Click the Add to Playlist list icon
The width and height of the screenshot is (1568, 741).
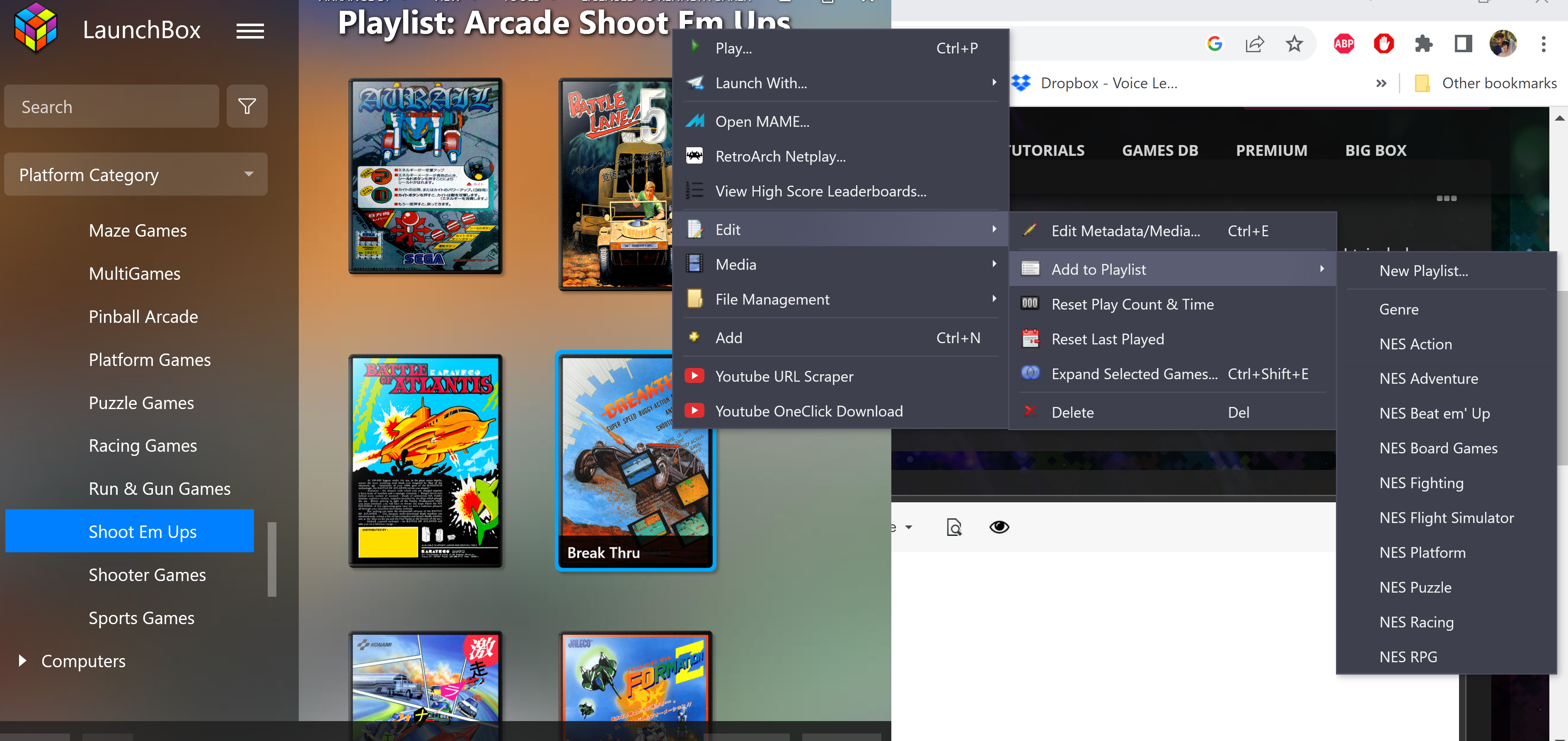click(x=1030, y=269)
